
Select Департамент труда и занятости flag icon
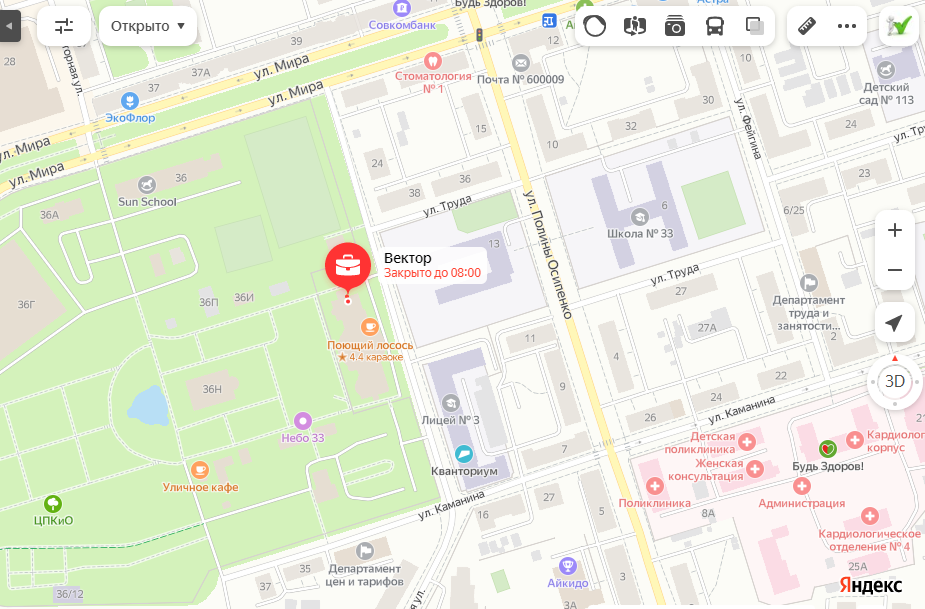tap(809, 283)
